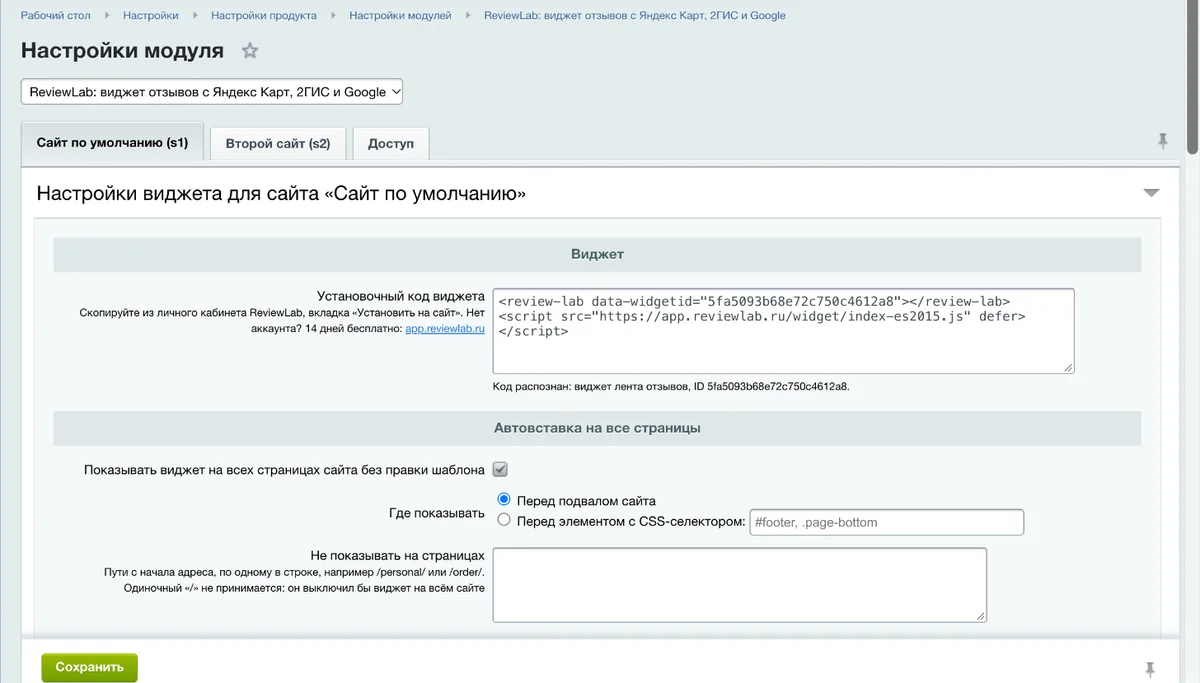1200x683 pixels.
Task: Pin the tabs panel with top pin icon
Action: tap(1162, 142)
